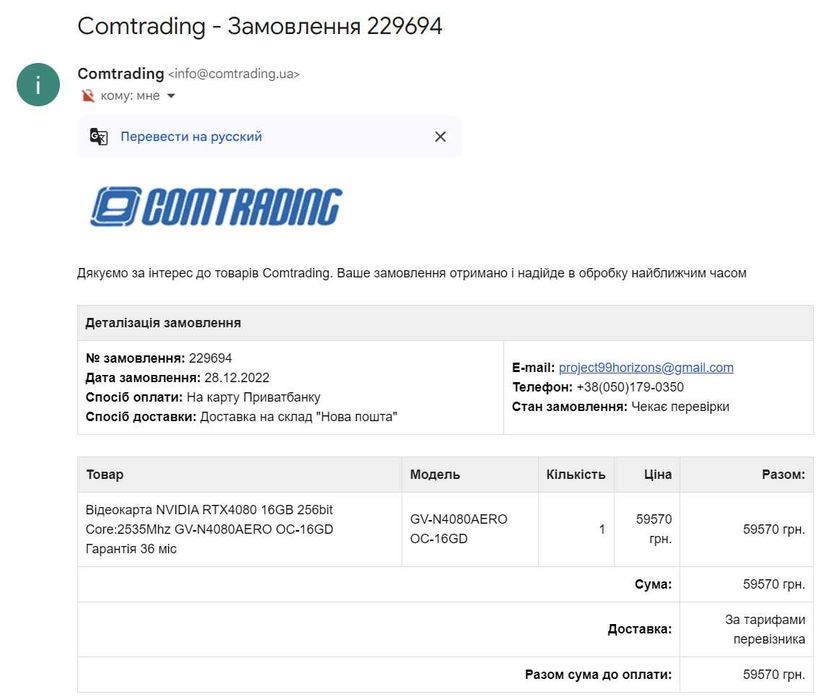Screen dimensions: 829x700
Task: Open the project99horizons@gmail.com email link
Action: point(646,367)
